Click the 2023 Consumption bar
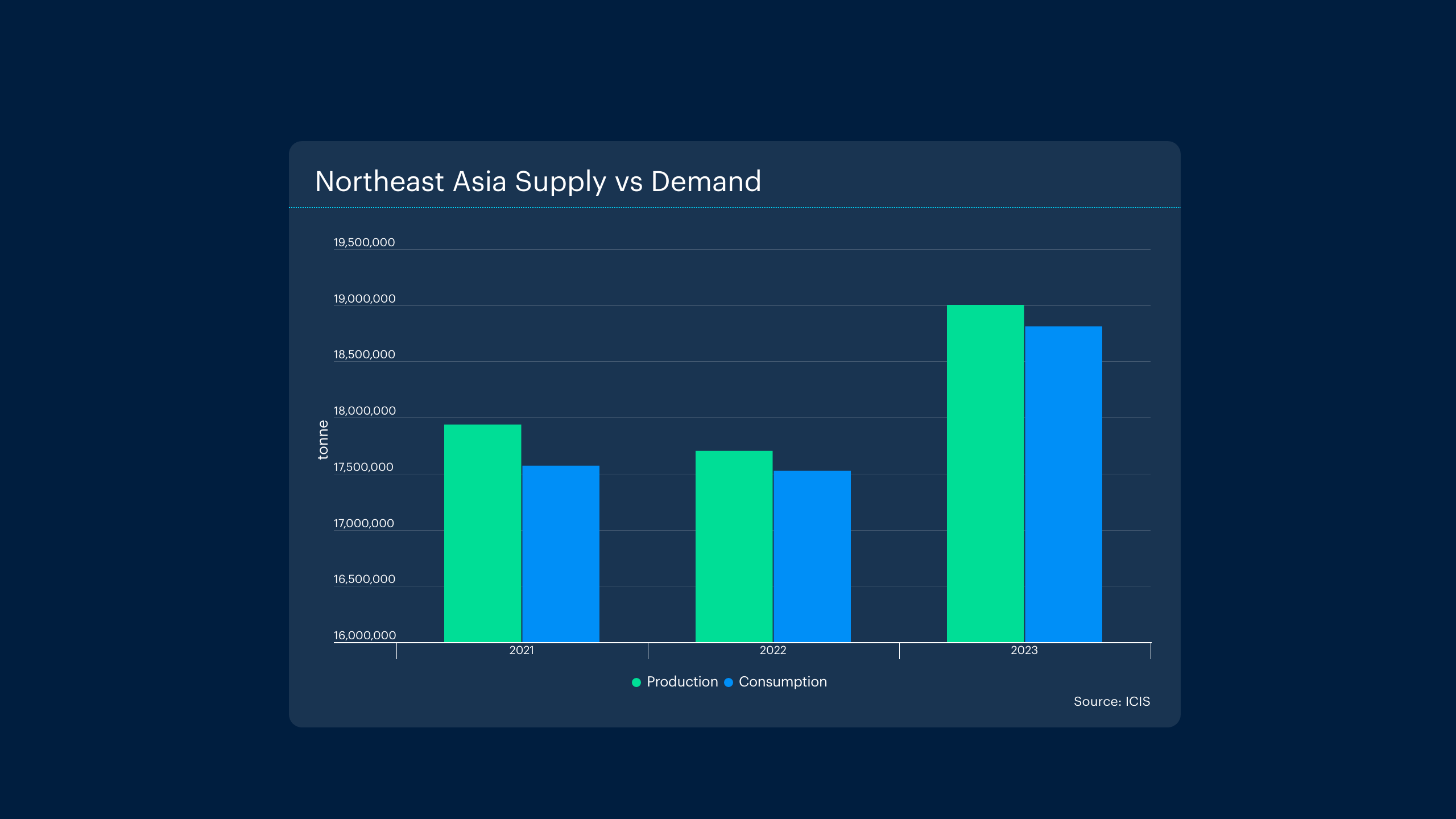The height and width of the screenshot is (819, 1456). click(1063, 484)
